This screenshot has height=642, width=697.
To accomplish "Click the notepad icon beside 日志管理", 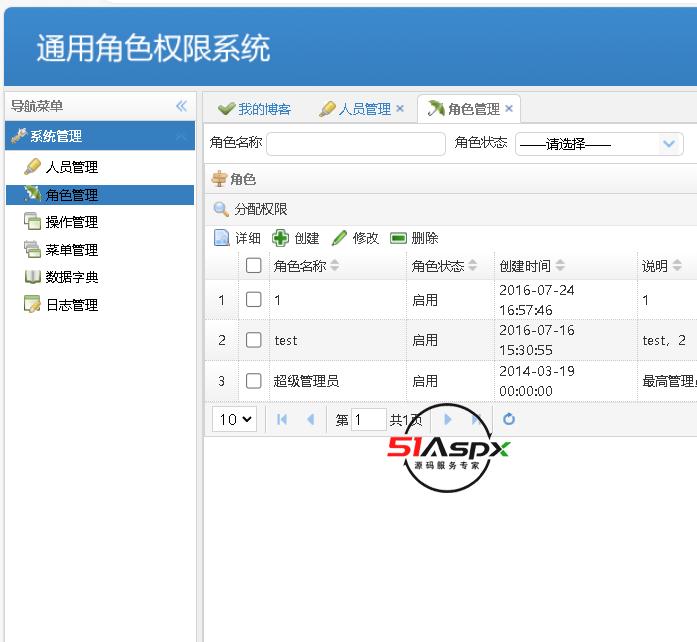I will tap(32, 304).
